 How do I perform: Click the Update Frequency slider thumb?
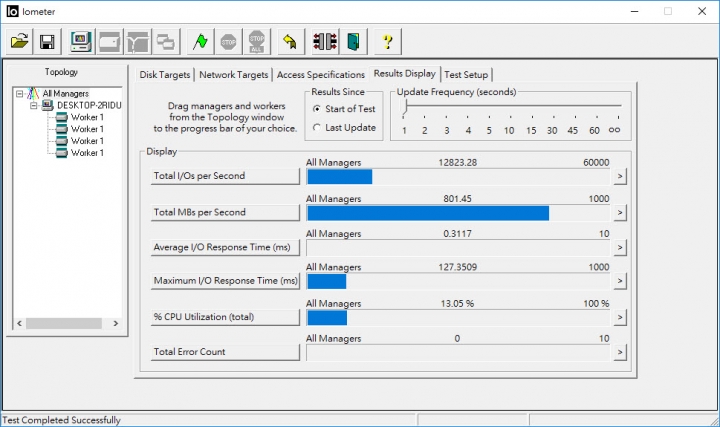point(405,107)
